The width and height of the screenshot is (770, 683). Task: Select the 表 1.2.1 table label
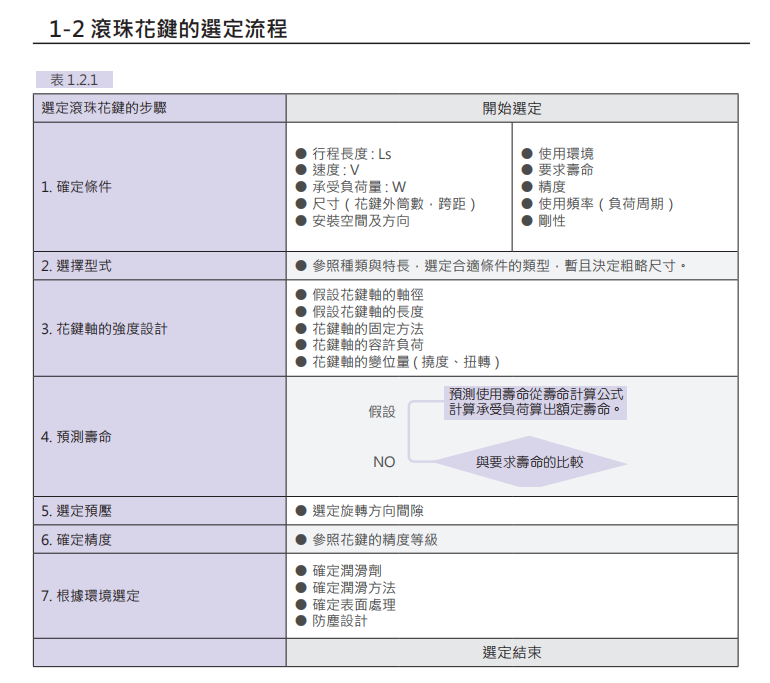coord(73,80)
